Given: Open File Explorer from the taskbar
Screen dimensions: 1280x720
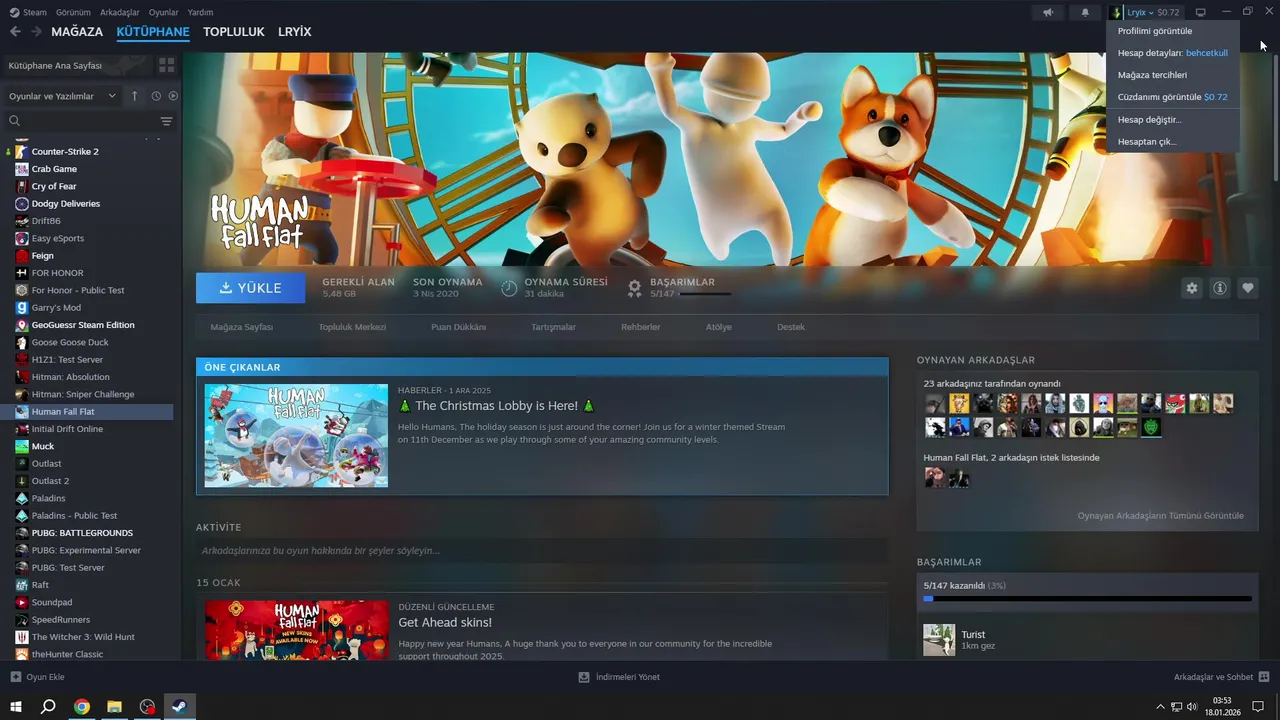Looking at the screenshot, I should coord(115,707).
